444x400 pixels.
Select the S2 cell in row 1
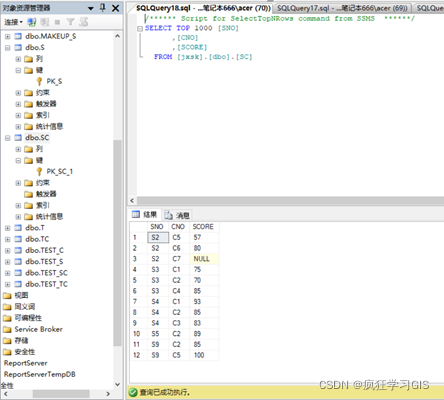(158, 237)
